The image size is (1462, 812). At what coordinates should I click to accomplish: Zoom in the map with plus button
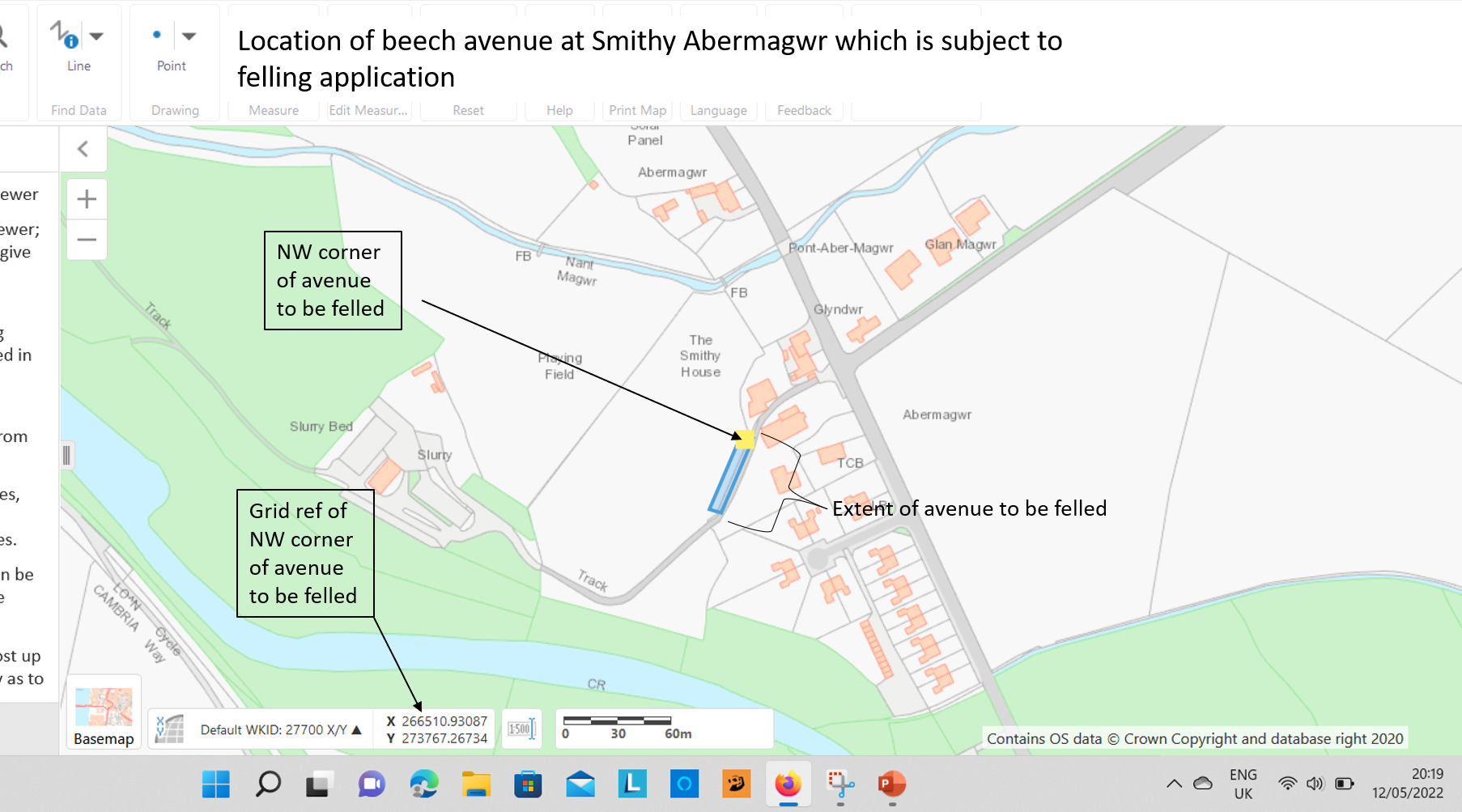point(87,199)
